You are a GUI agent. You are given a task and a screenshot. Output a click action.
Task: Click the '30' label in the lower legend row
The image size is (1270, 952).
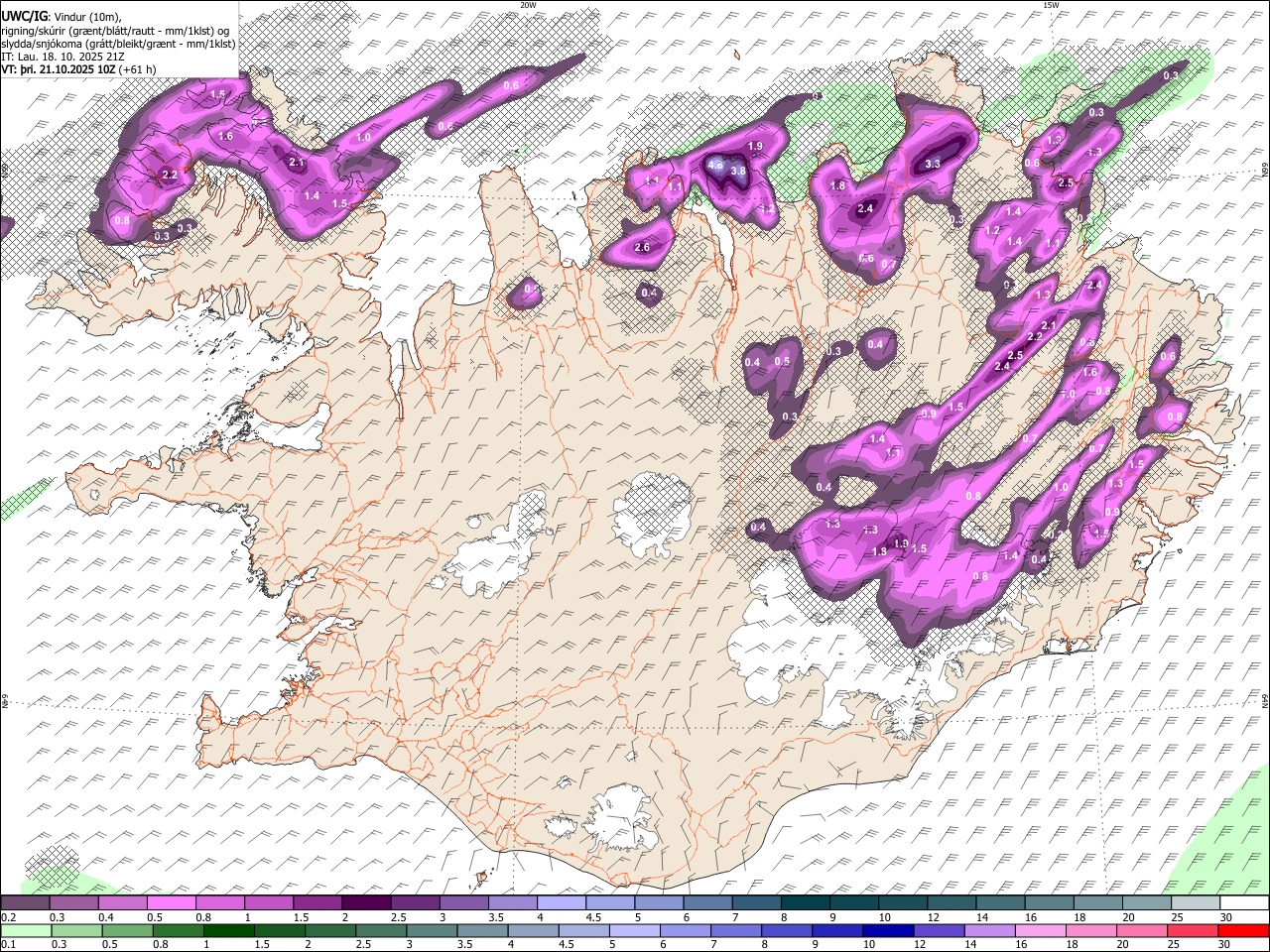pos(1223,944)
